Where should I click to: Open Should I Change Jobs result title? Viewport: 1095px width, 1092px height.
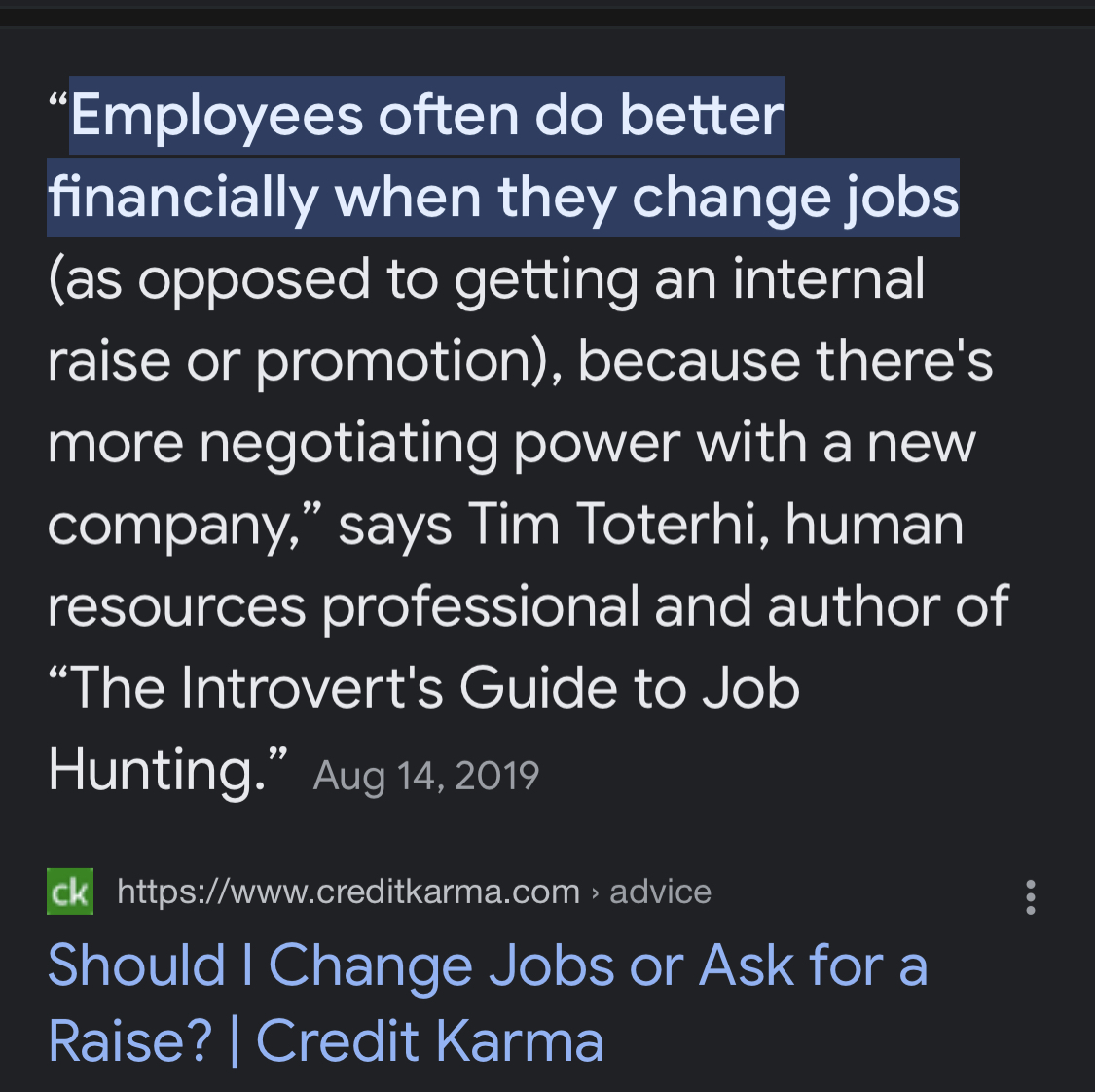click(x=488, y=966)
